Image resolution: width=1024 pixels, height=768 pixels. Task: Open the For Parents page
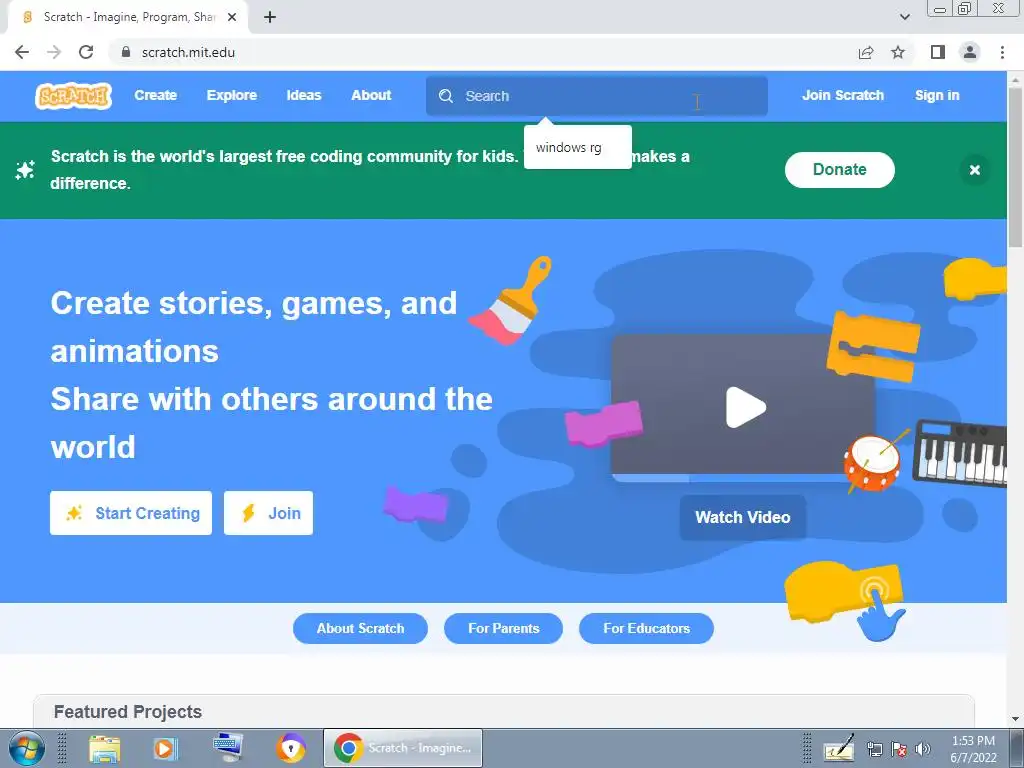point(504,628)
